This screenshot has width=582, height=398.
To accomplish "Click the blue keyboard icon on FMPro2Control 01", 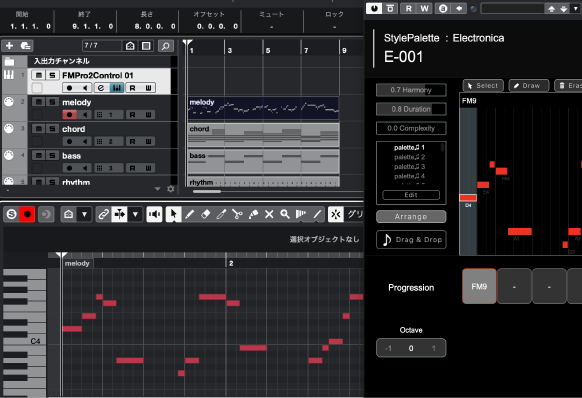I will click(117, 88).
